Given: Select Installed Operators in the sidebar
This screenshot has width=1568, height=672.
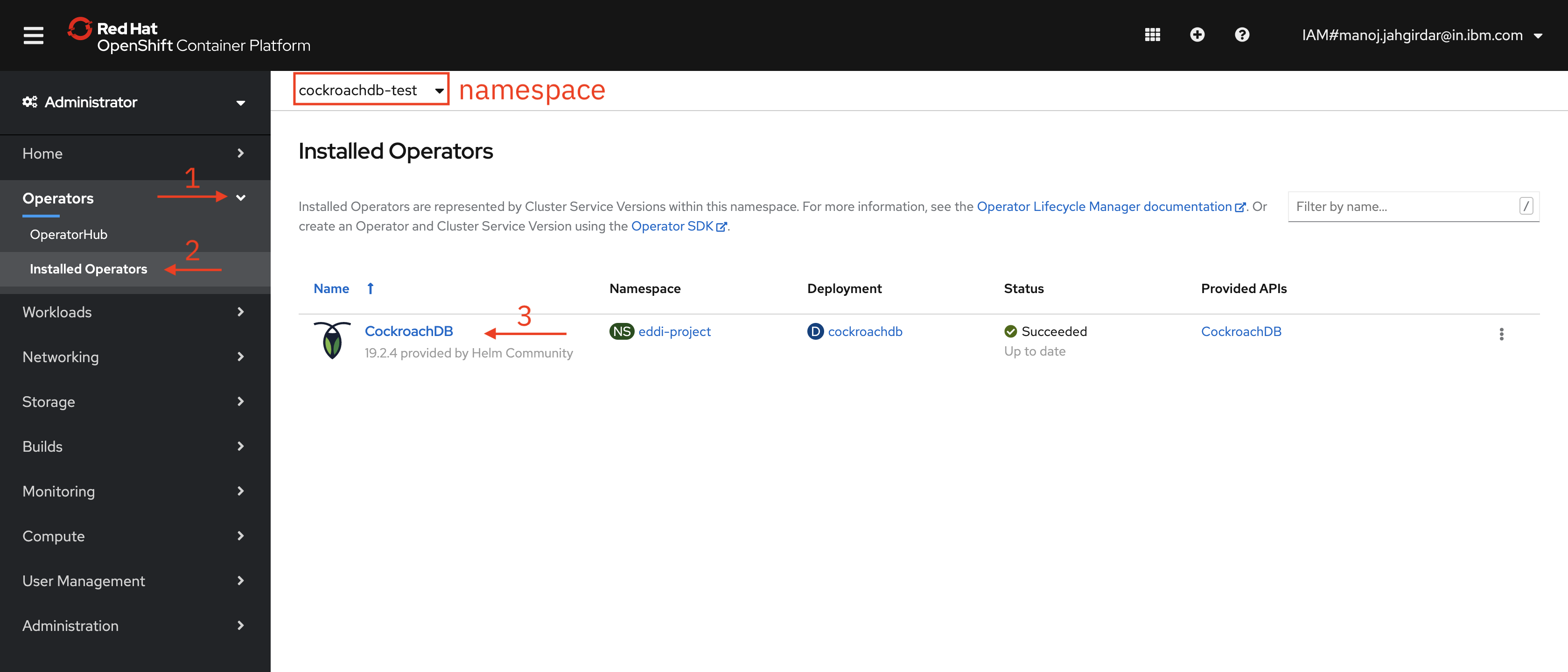Looking at the screenshot, I should pos(88,269).
